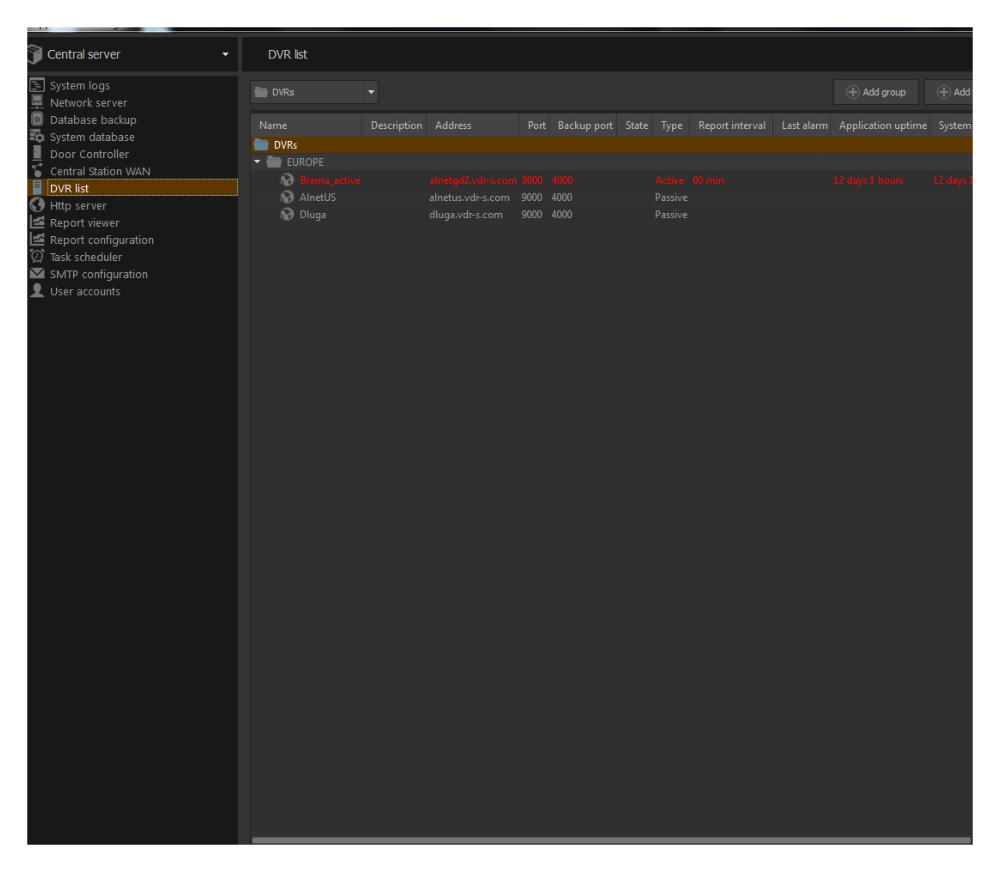Viewport: 1000px width, 872px height.
Task: Open the DVRs group dropdown
Action: (314, 92)
